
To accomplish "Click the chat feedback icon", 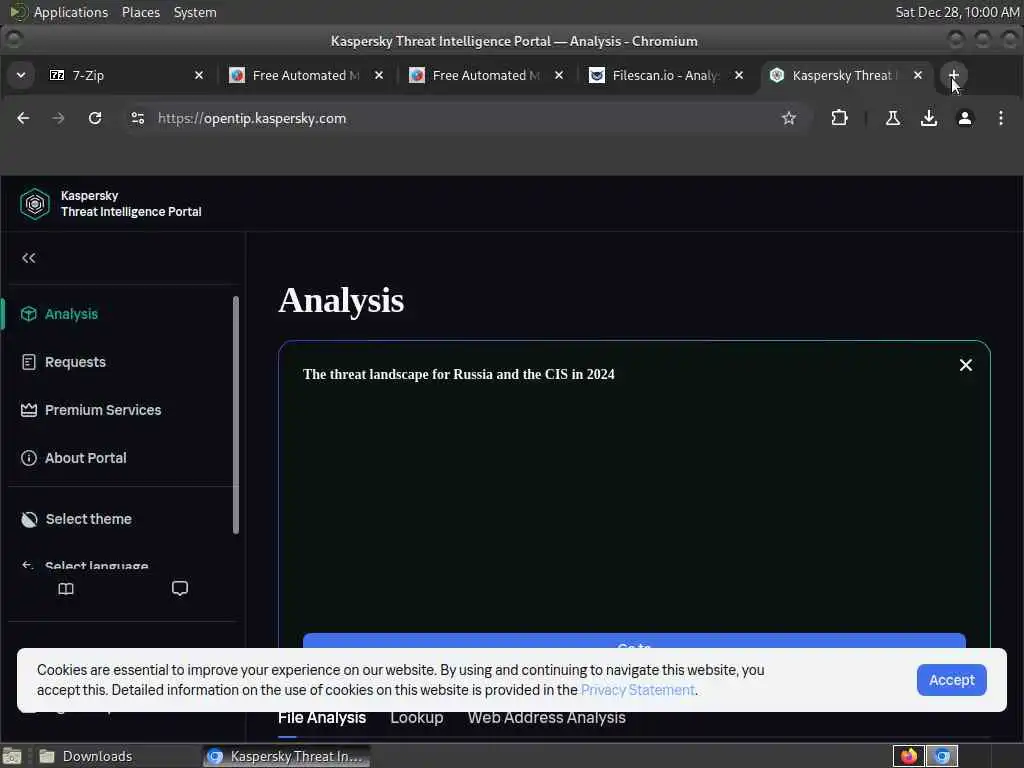I will pos(180,588).
